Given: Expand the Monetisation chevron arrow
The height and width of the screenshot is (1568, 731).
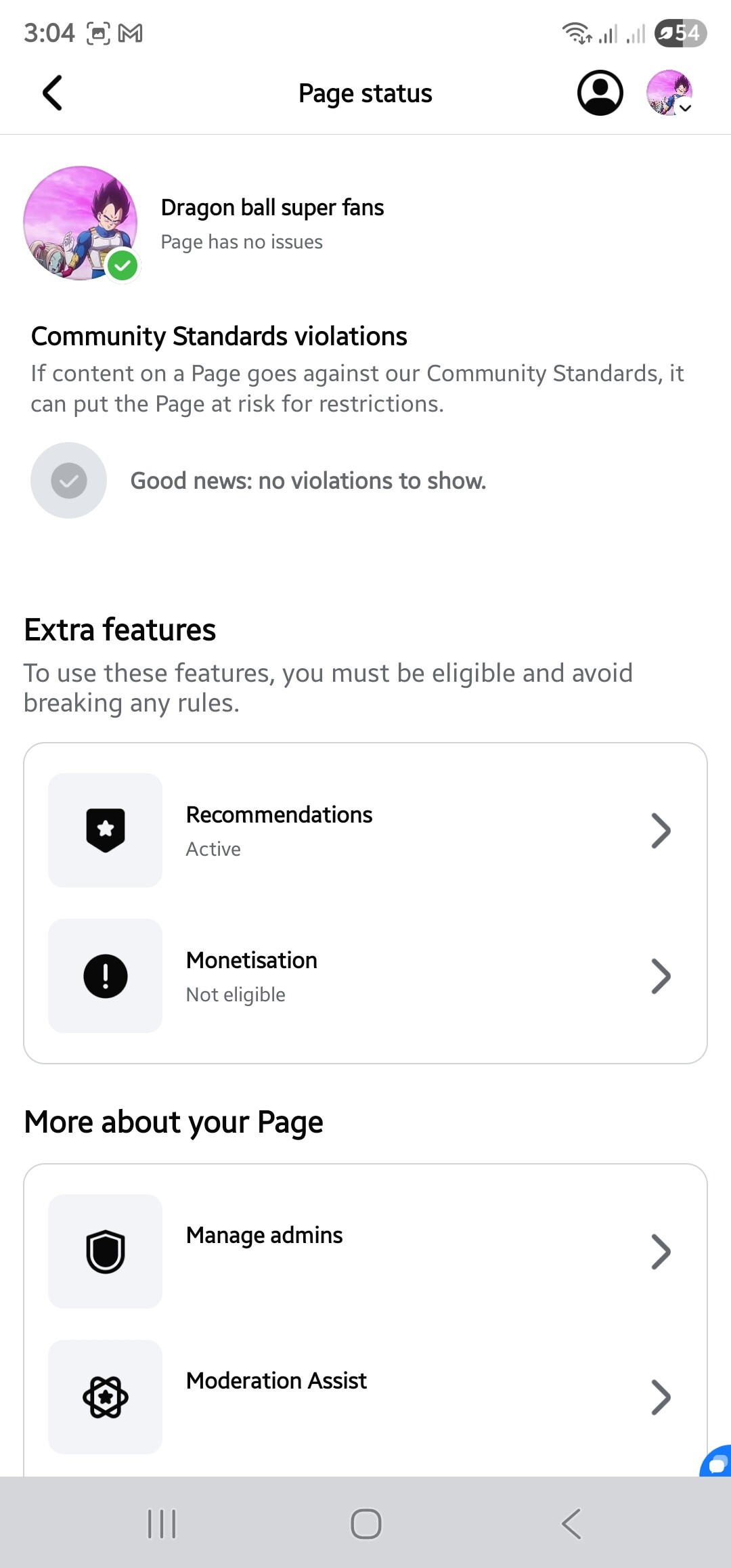Looking at the screenshot, I should [661, 976].
